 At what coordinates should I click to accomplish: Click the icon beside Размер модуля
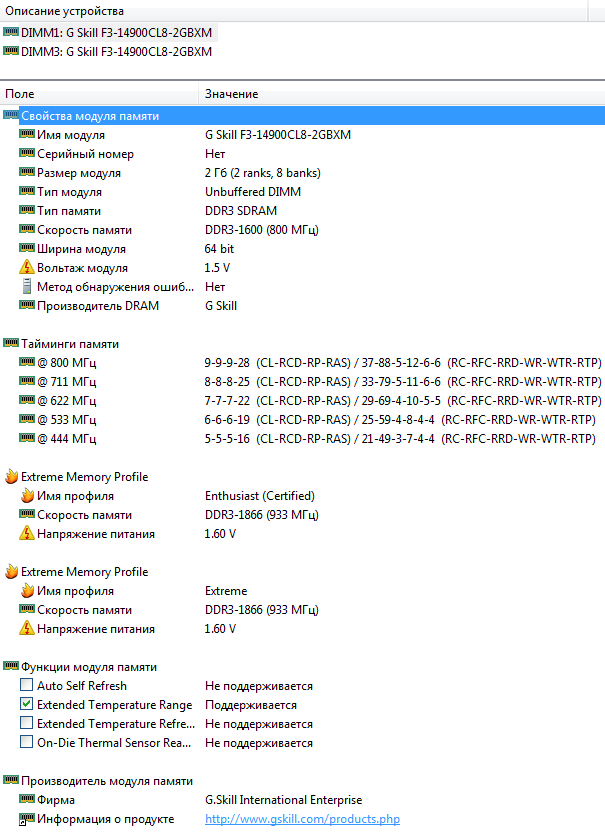[27, 172]
